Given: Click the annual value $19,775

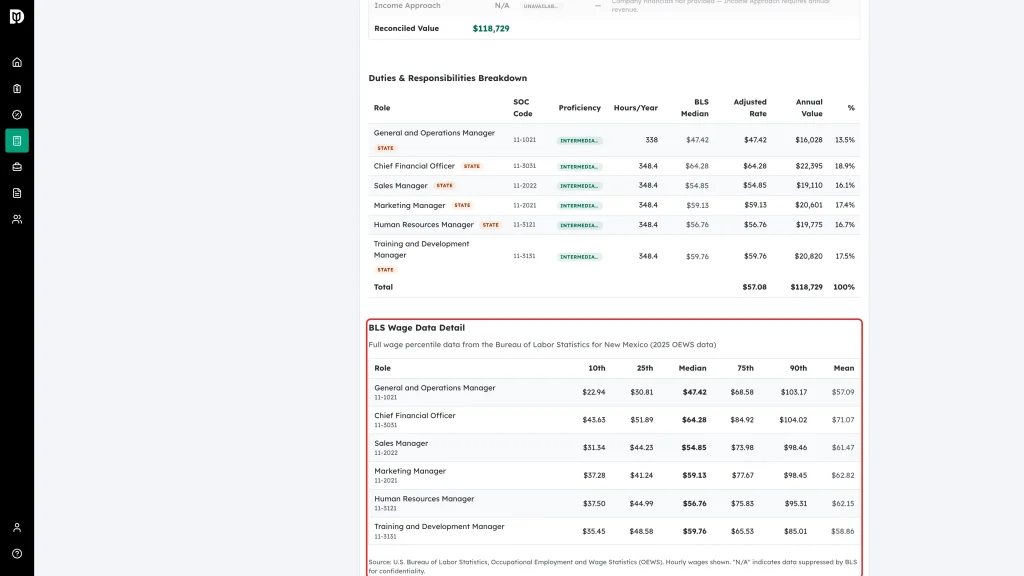Looking at the screenshot, I should coord(809,225).
